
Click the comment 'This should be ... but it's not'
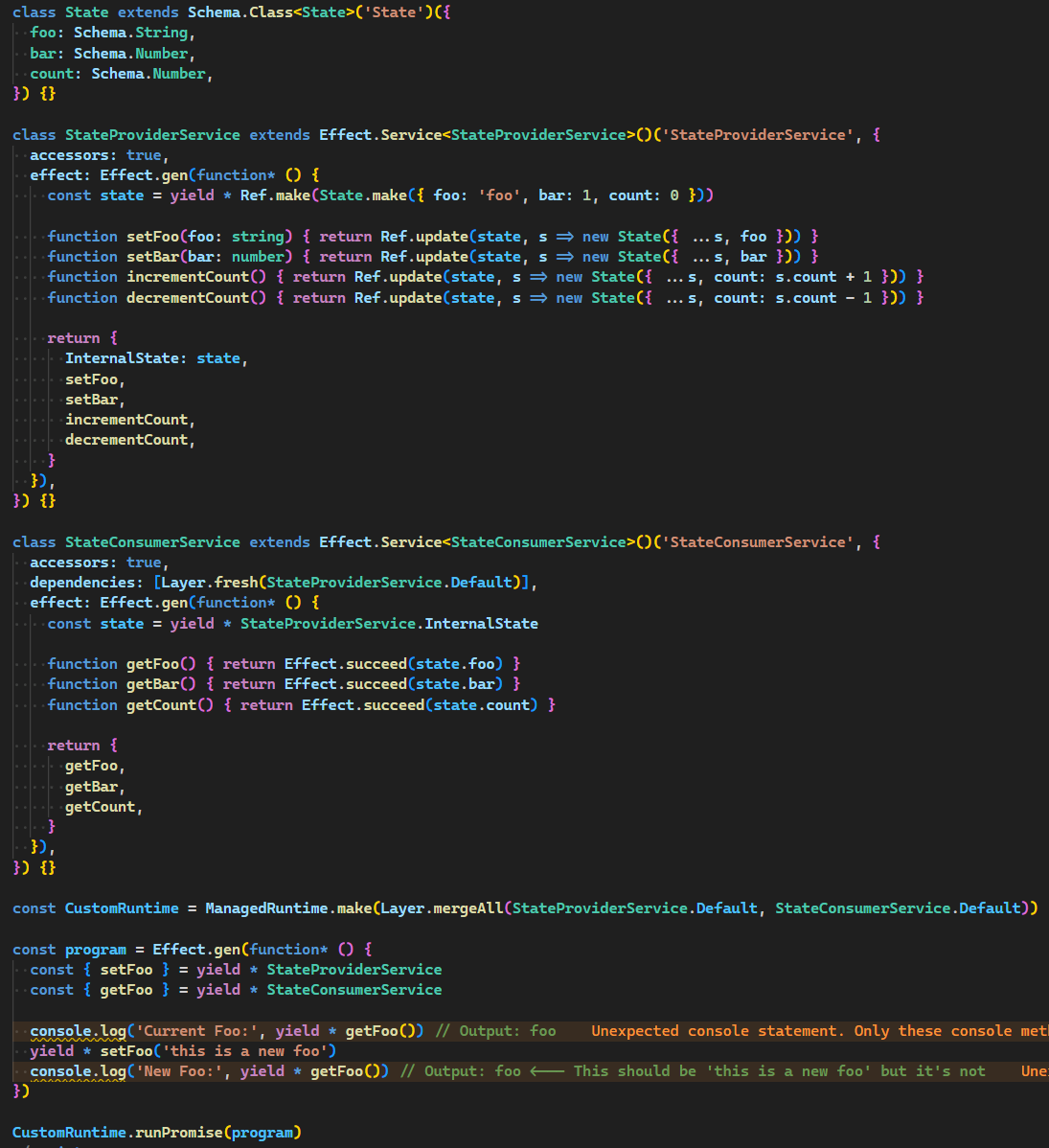[x=779, y=1071]
